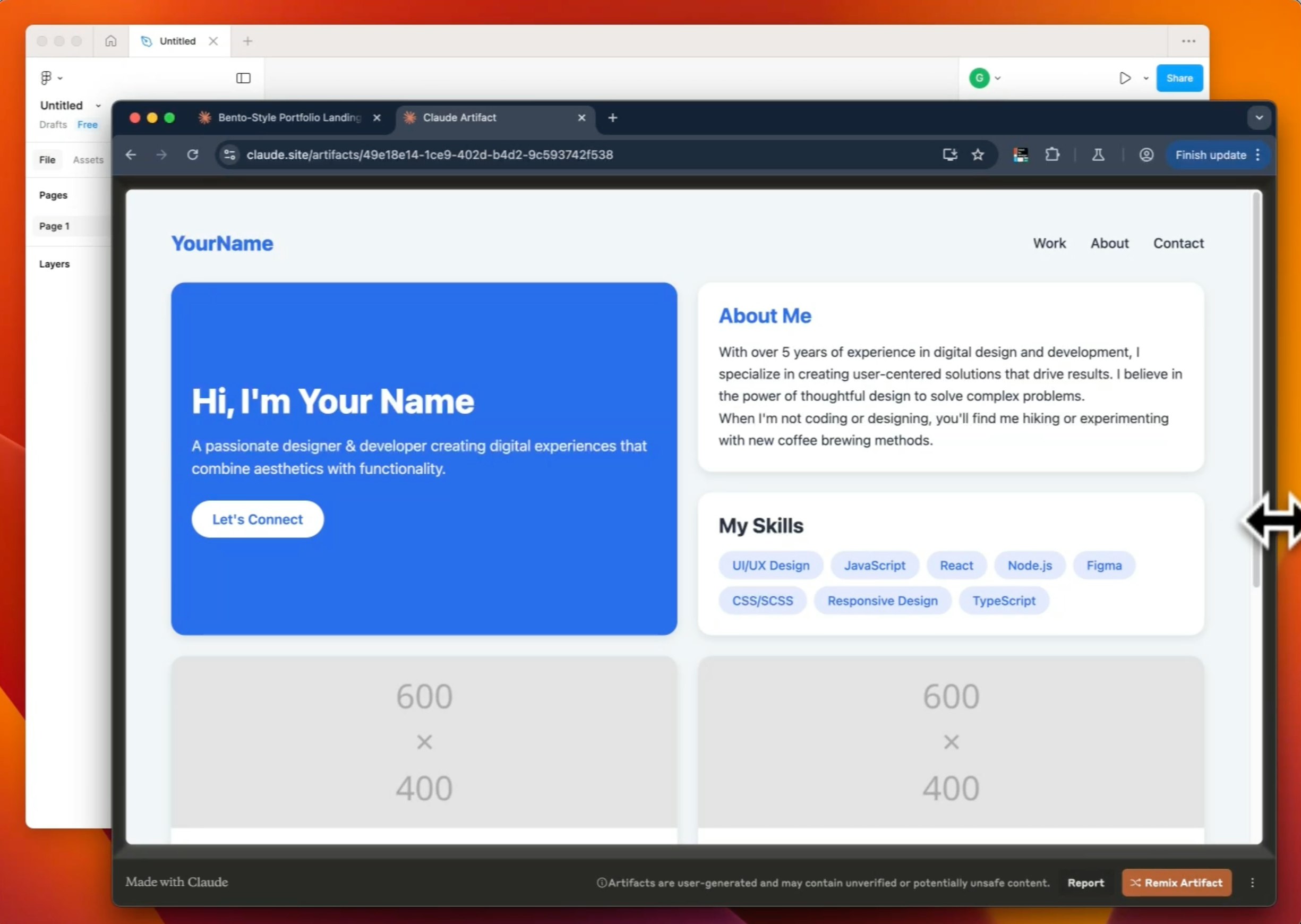Click the colorful extension icon next to puzzle
Image resolution: width=1301 pixels, height=924 pixels.
[1020, 155]
